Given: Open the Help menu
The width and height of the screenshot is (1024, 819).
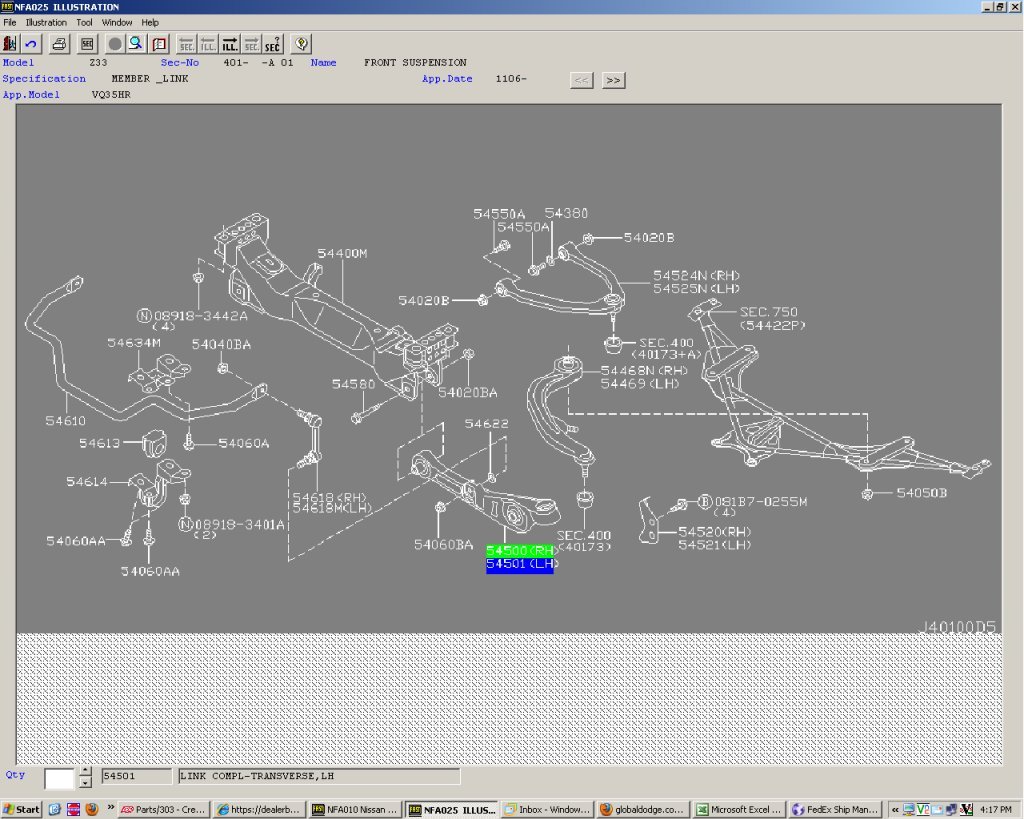Looking at the screenshot, I should tap(150, 22).
